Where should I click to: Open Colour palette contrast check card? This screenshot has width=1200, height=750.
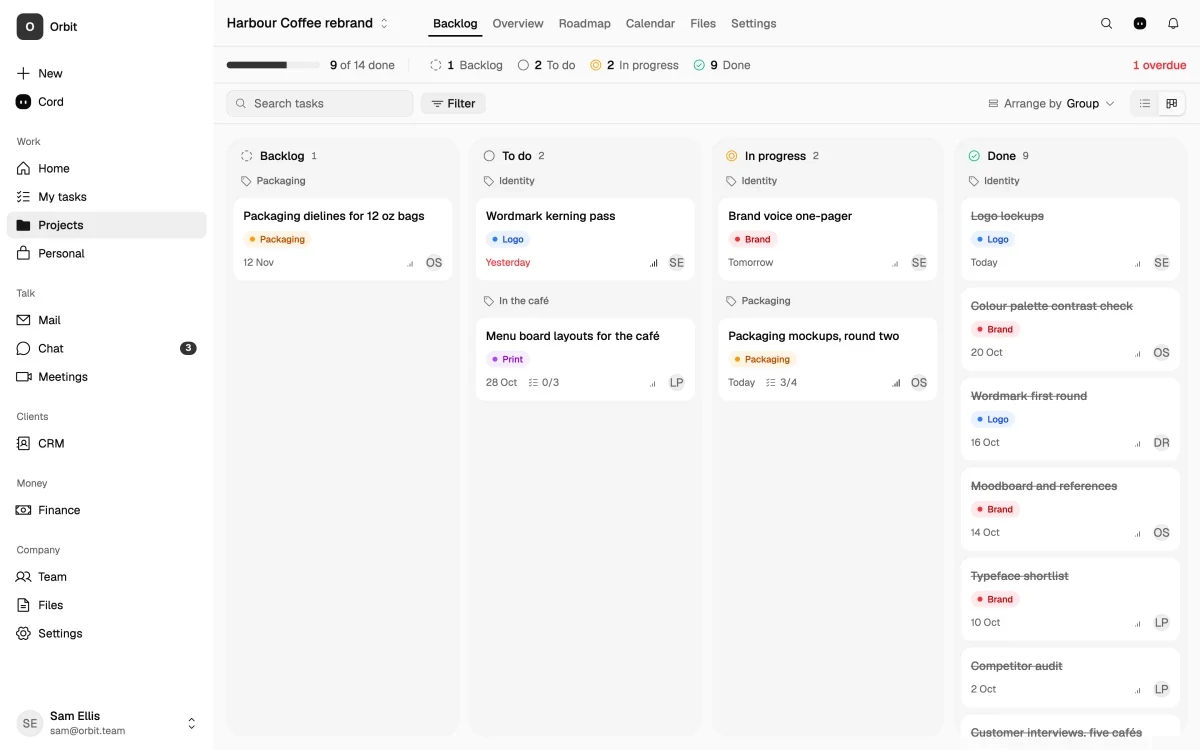tap(1070, 329)
